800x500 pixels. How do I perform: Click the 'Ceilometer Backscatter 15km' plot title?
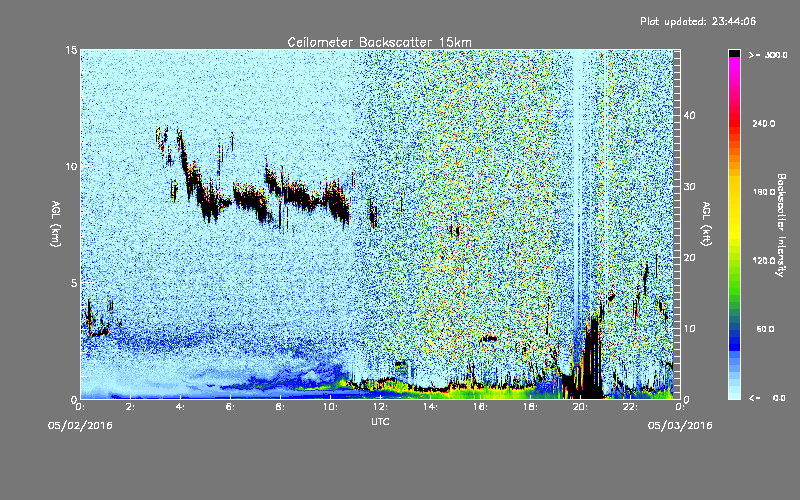click(x=379, y=42)
